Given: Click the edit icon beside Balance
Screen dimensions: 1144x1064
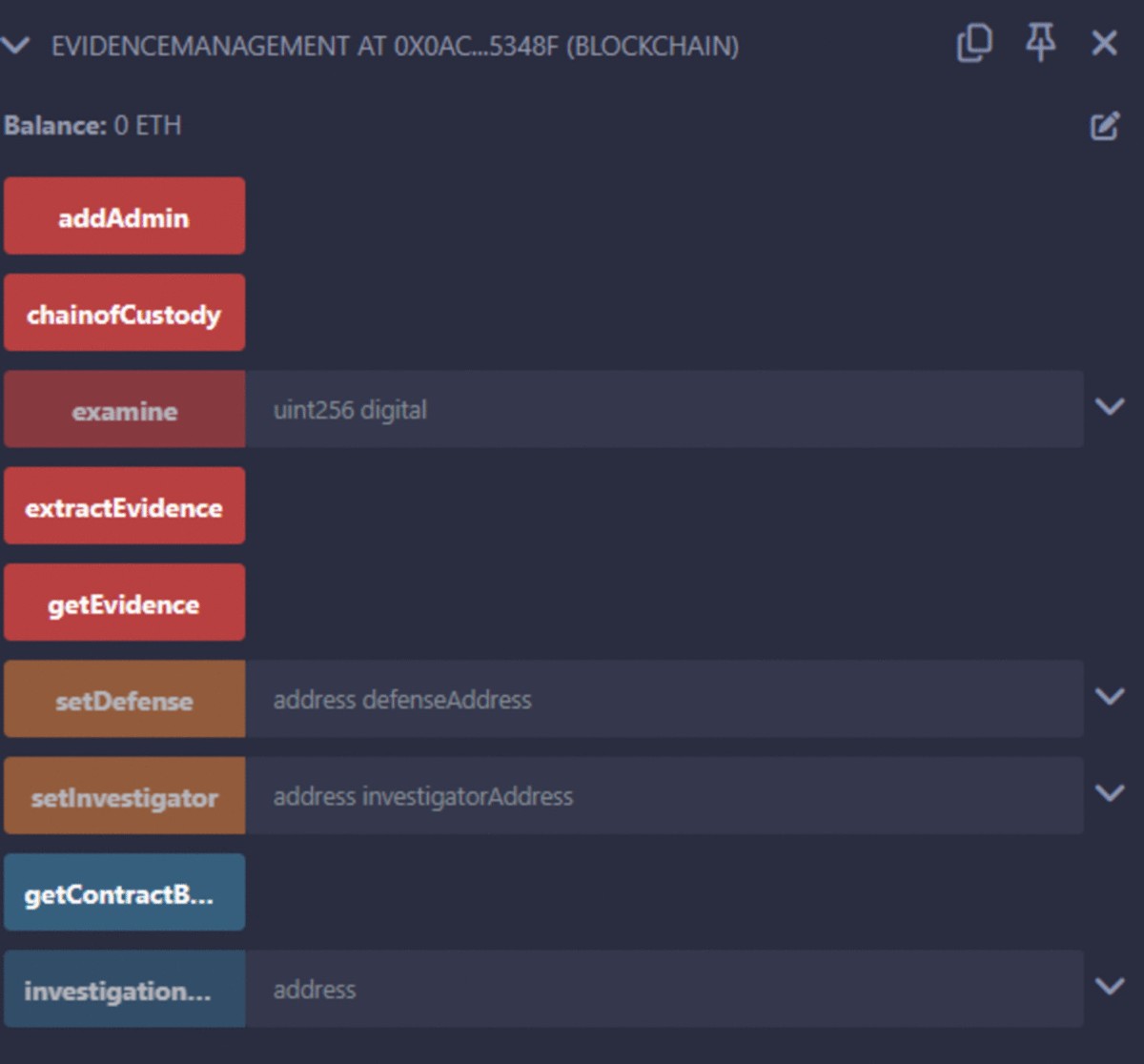Looking at the screenshot, I should pos(1104,126).
